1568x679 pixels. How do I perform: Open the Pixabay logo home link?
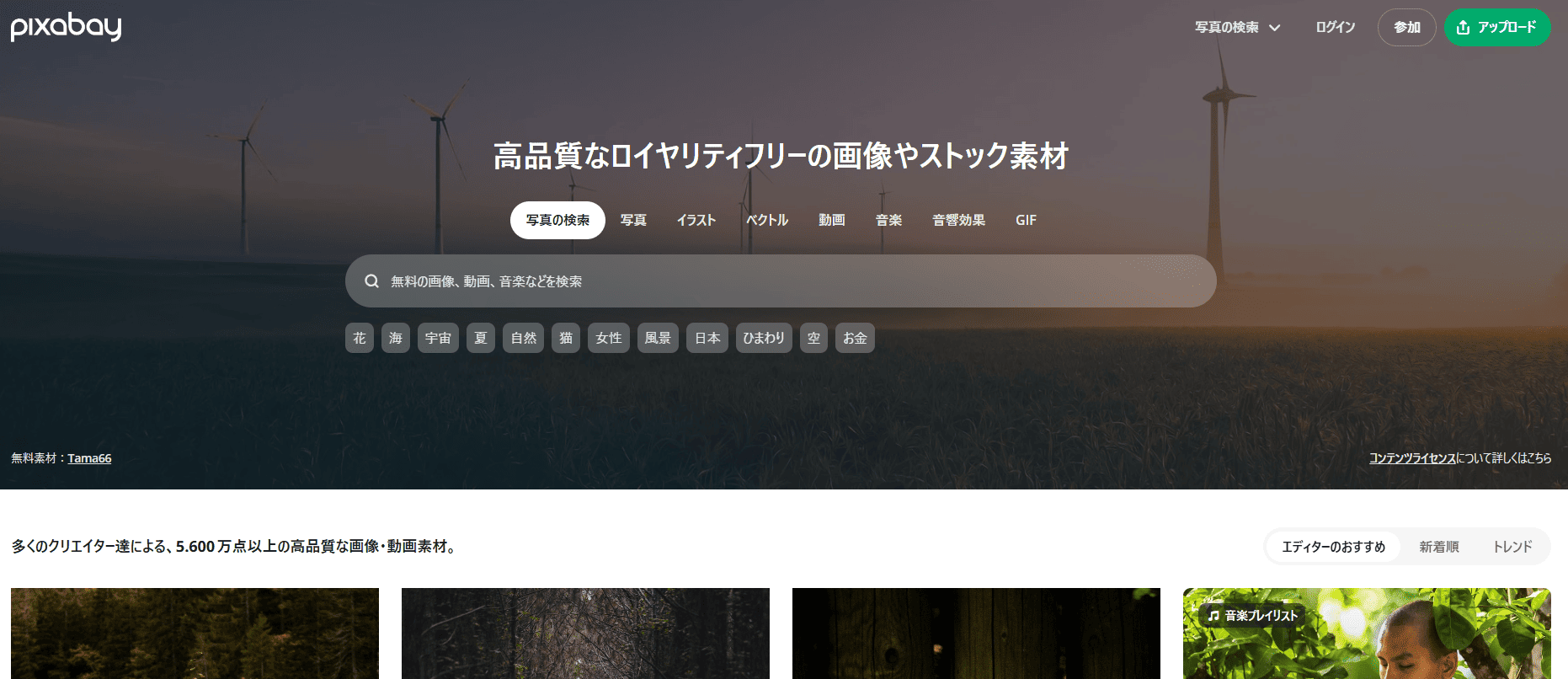(66, 27)
